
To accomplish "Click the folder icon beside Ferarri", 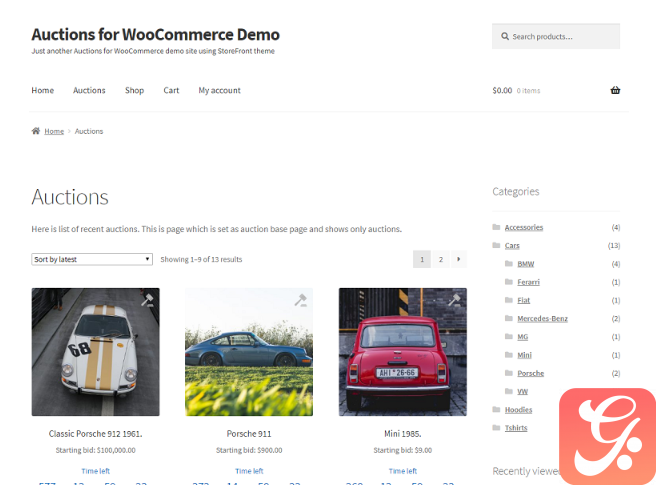I will point(509,282).
